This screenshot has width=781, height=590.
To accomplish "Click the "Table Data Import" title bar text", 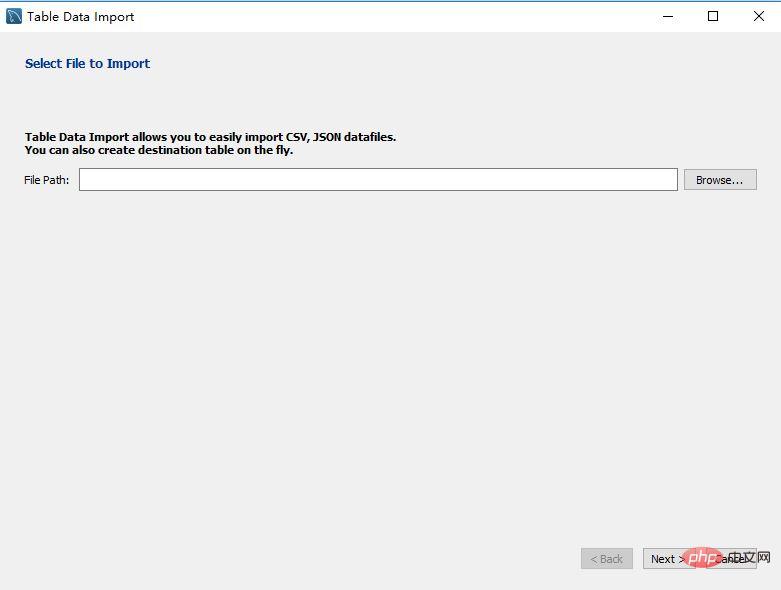I will (80, 16).
